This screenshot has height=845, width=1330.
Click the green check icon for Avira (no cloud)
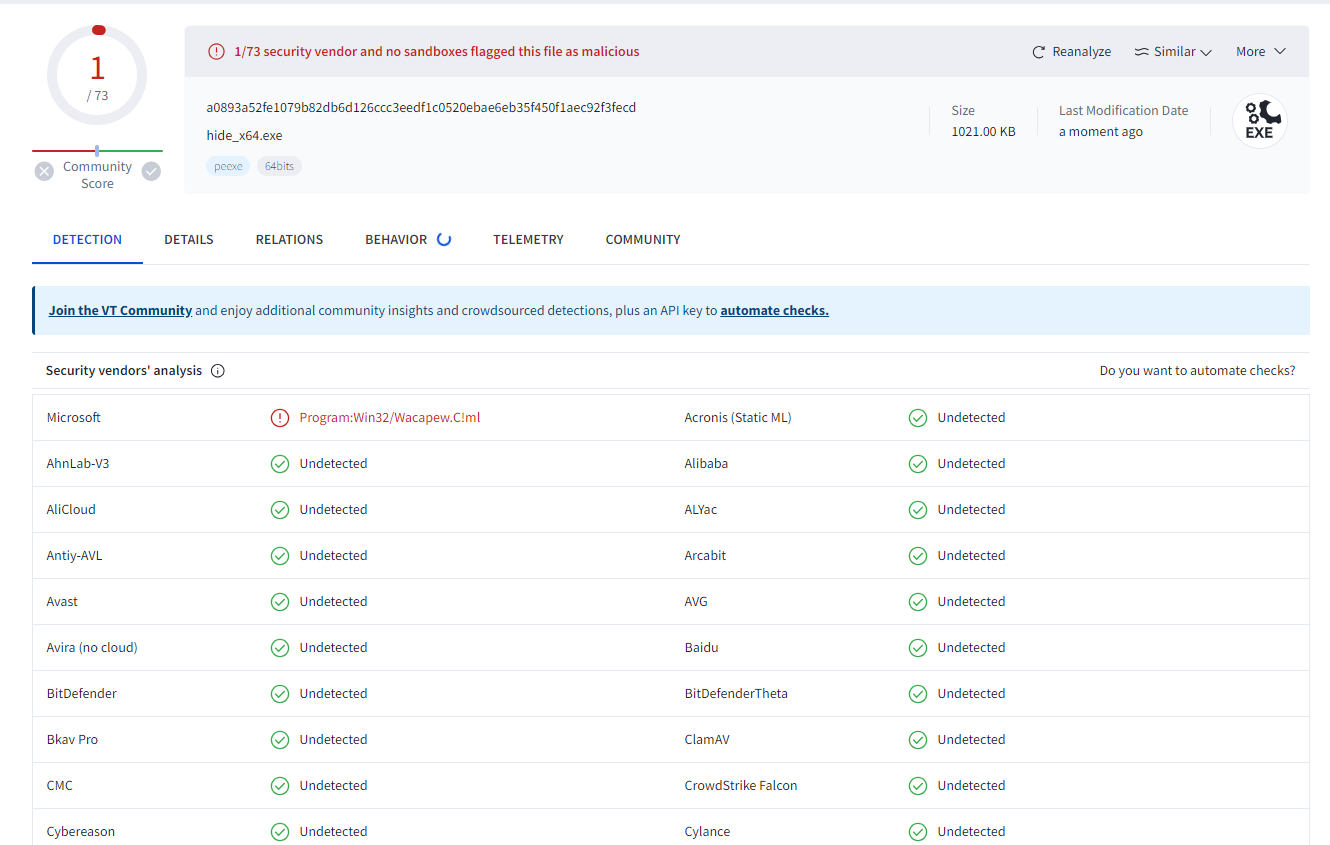(280, 648)
